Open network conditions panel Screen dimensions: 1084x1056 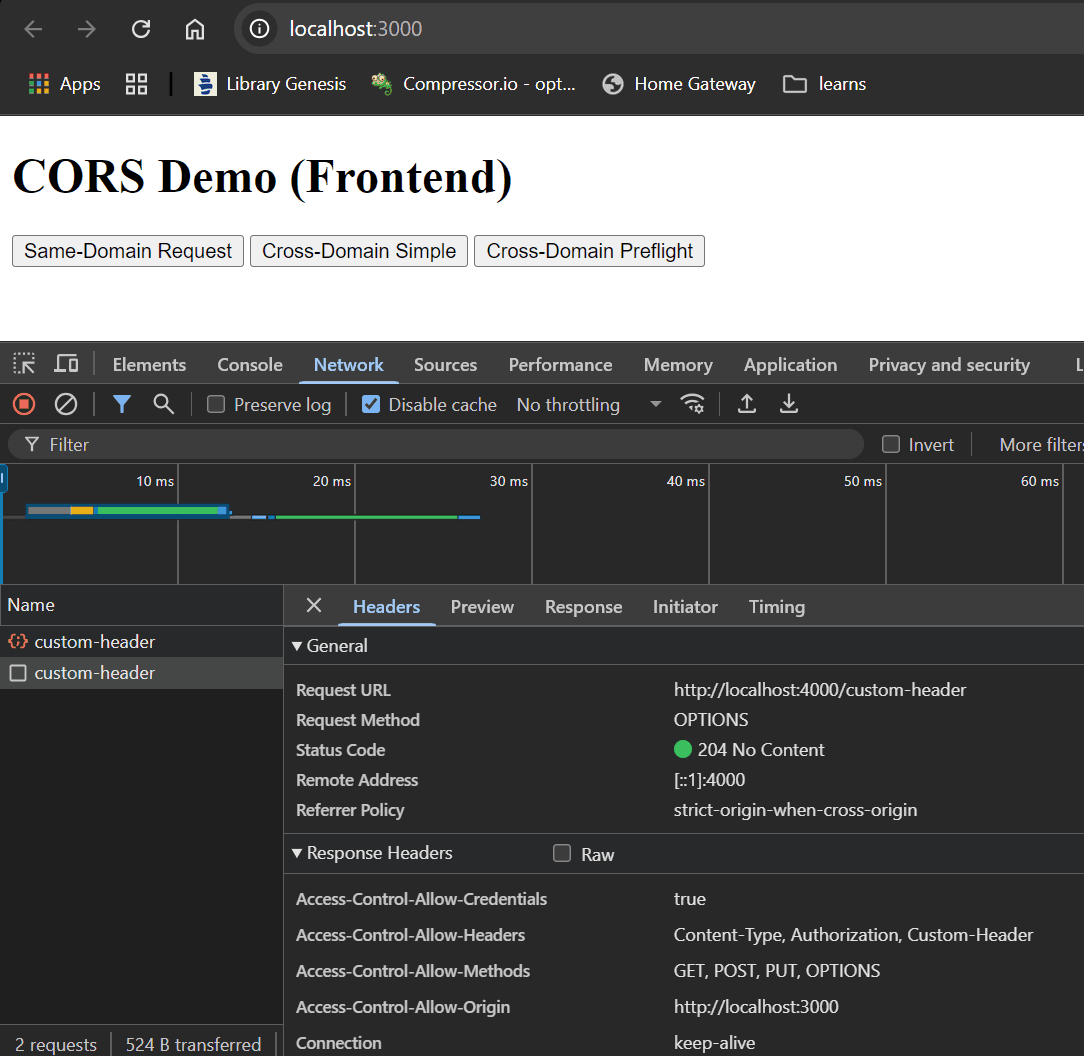(694, 404)
